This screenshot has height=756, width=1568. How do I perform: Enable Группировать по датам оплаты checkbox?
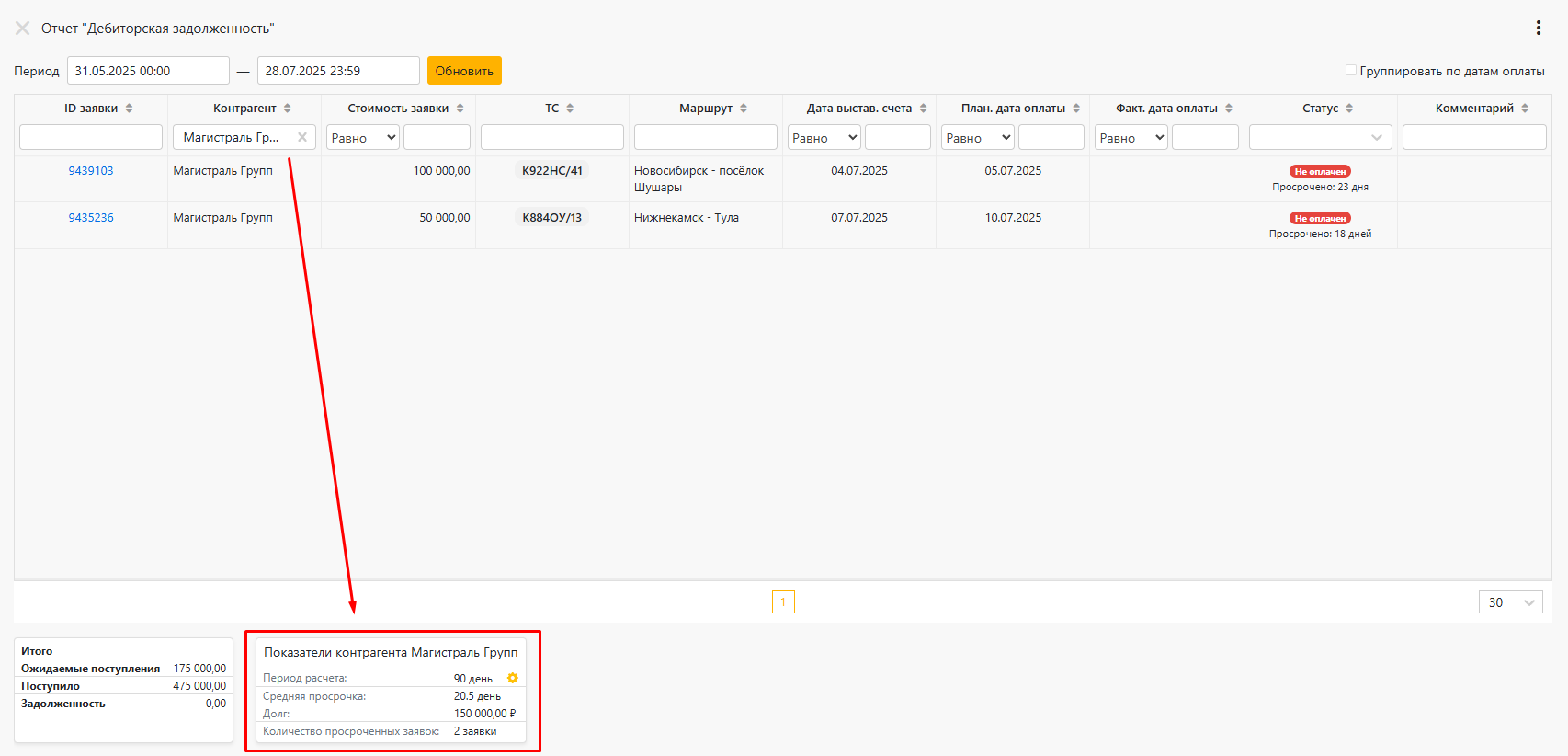click(x=1351, y=70)
